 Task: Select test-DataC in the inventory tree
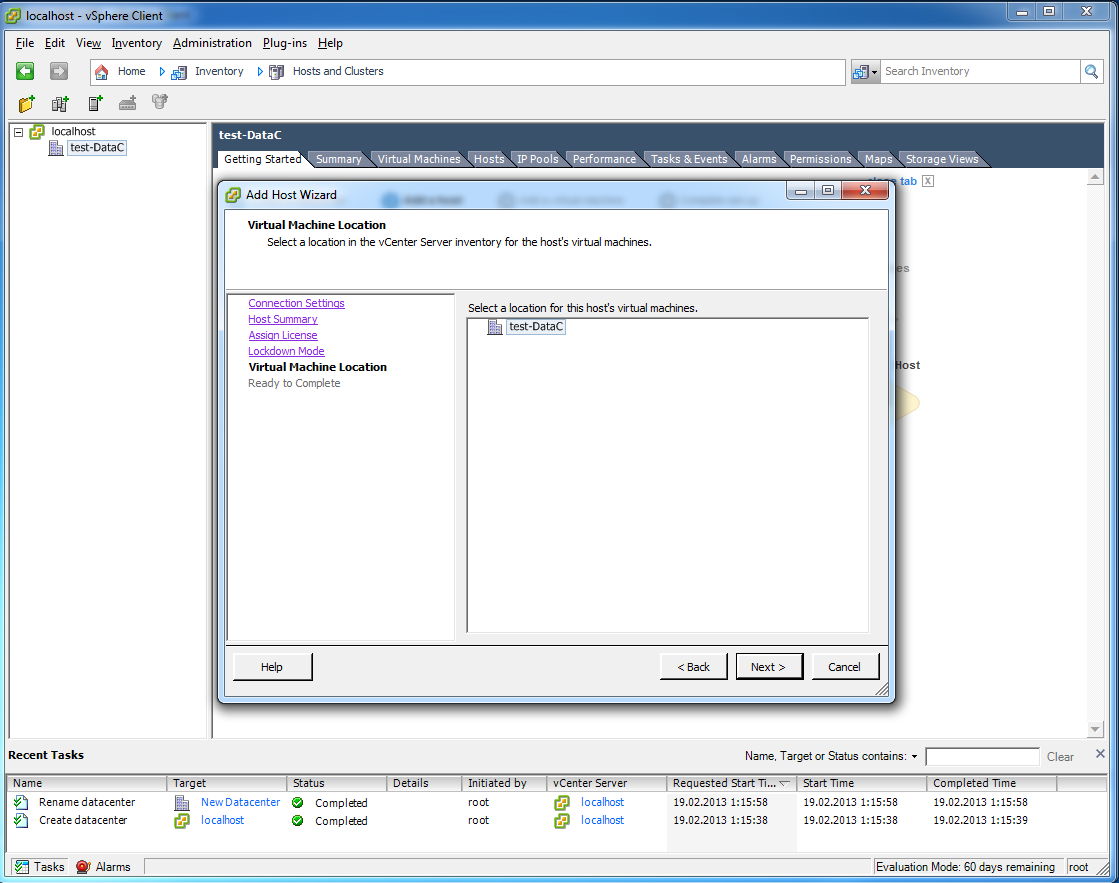(97, 148)
